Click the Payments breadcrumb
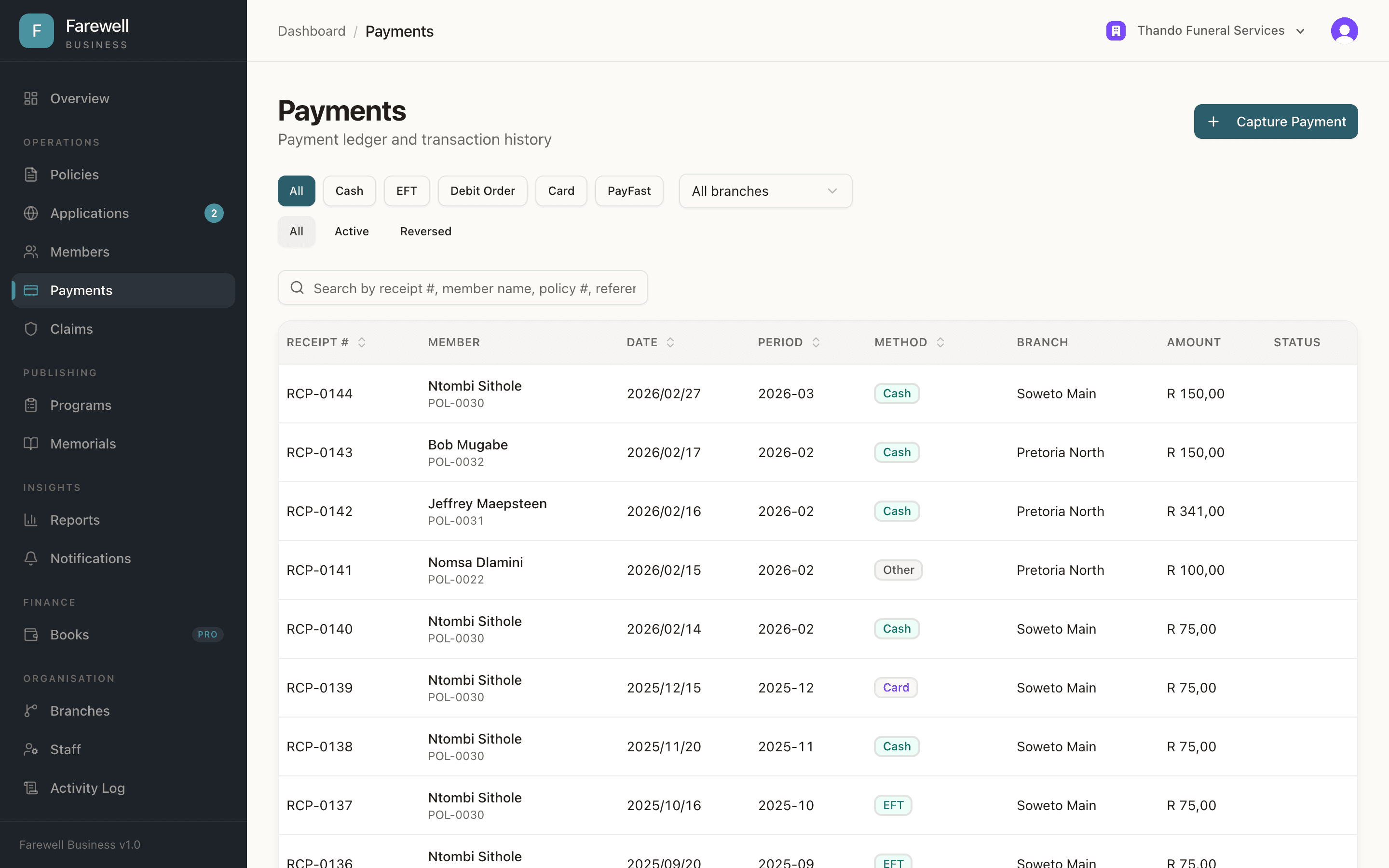This screenshot has width=1389, height=868. coord(399,31)
